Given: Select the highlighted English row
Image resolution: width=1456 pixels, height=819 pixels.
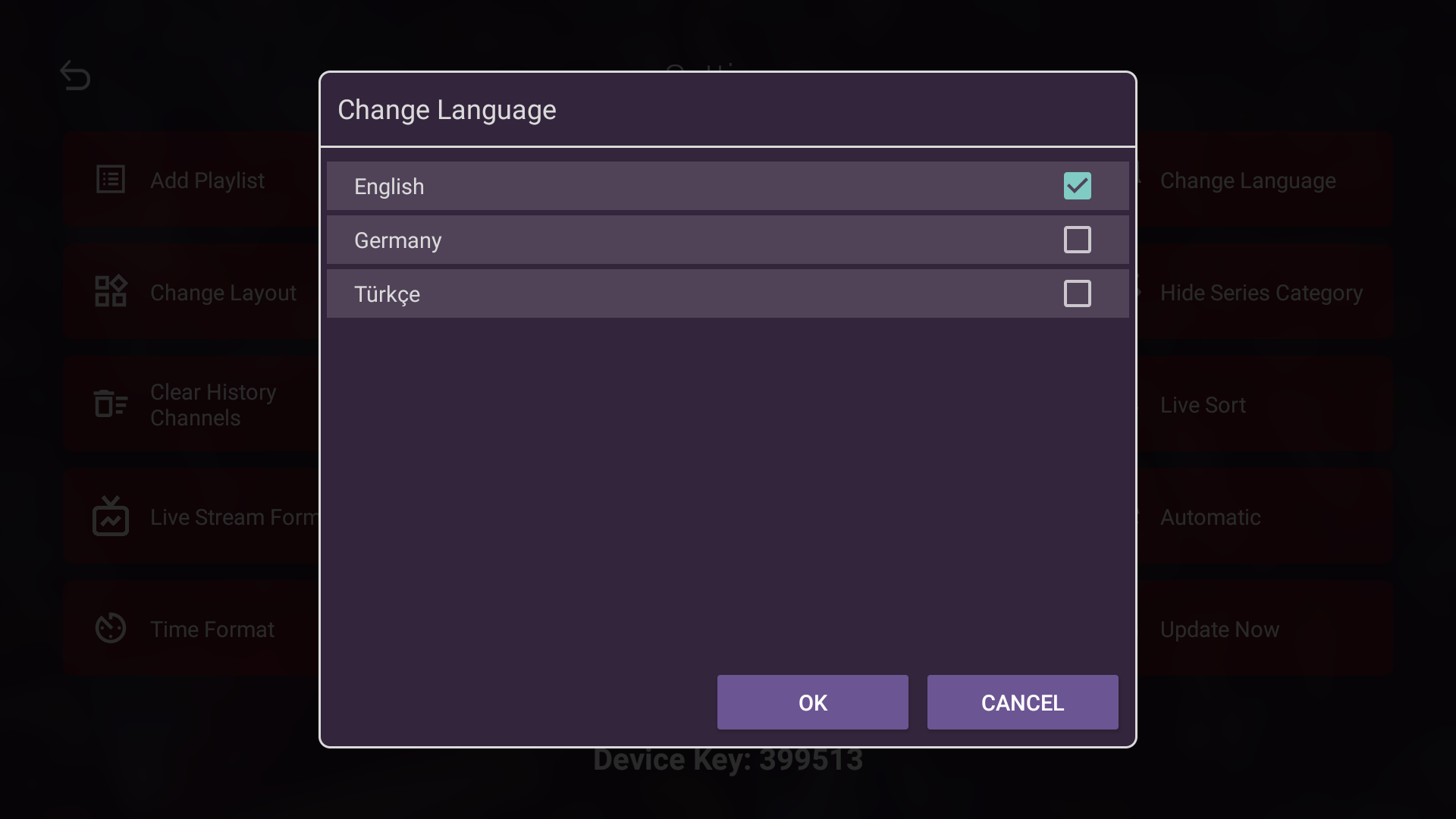Looking at the screenshot, I should pyautogui.click(x=682, y=186).
